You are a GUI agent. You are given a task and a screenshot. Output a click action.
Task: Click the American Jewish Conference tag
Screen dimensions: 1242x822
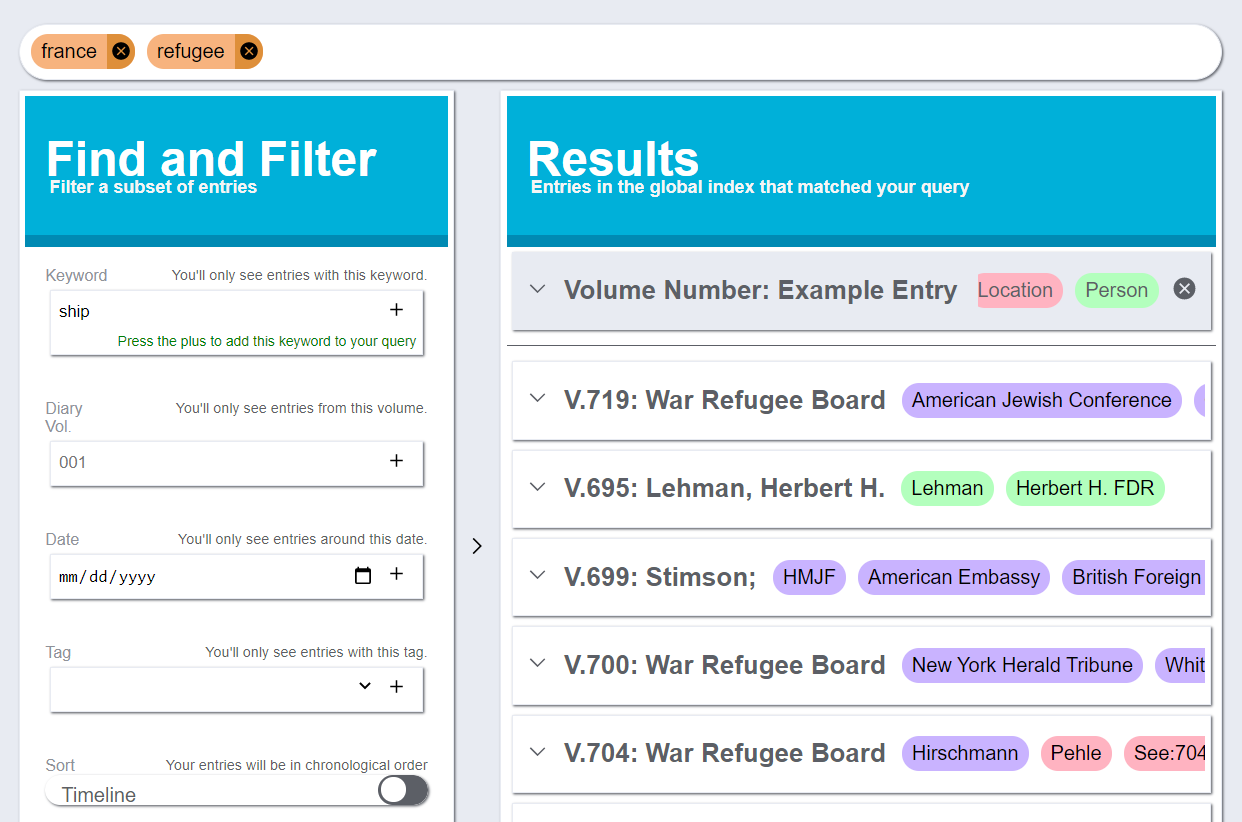tap(1041, 400)
